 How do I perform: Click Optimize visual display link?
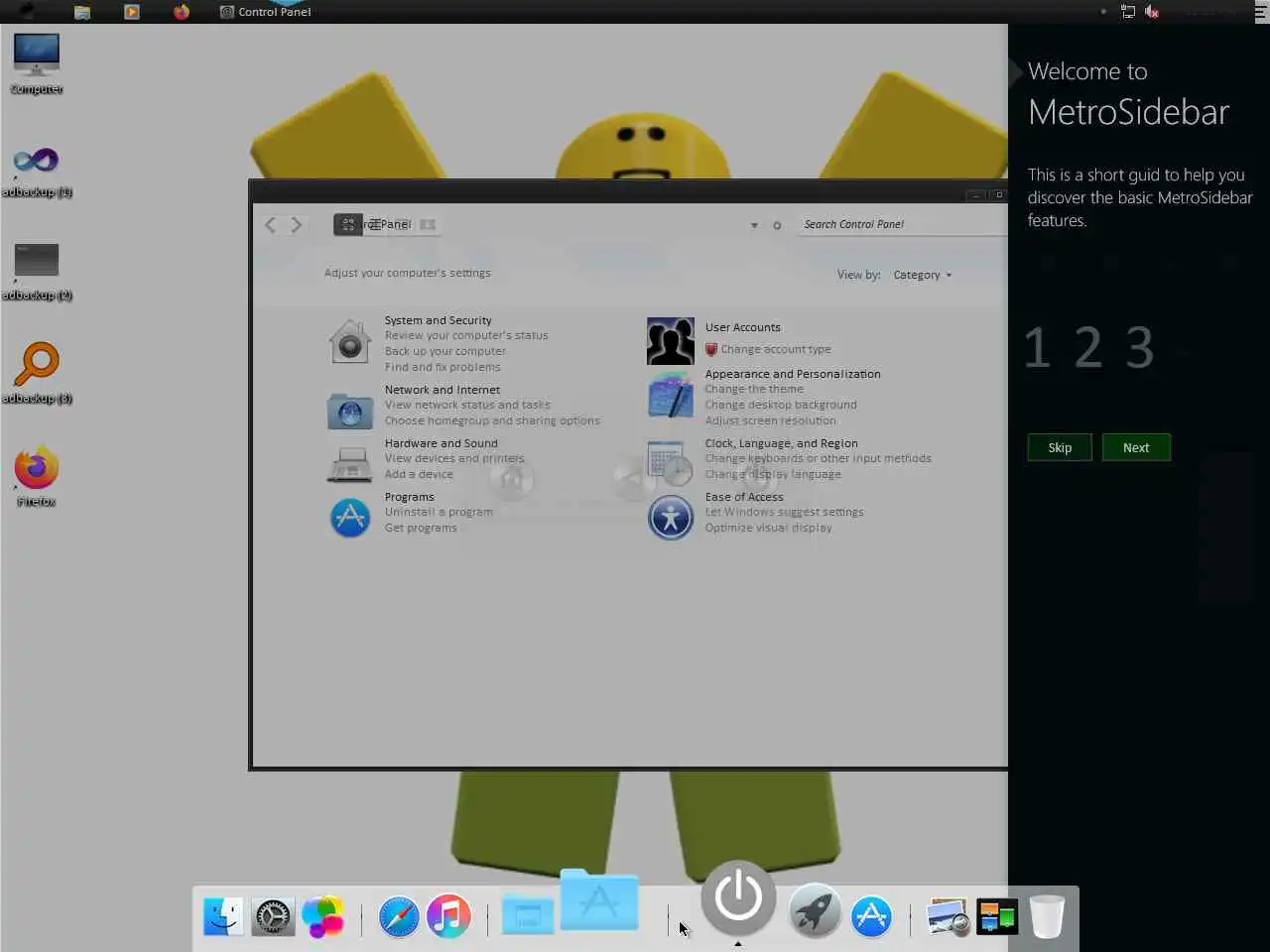[x=768, y=528]
